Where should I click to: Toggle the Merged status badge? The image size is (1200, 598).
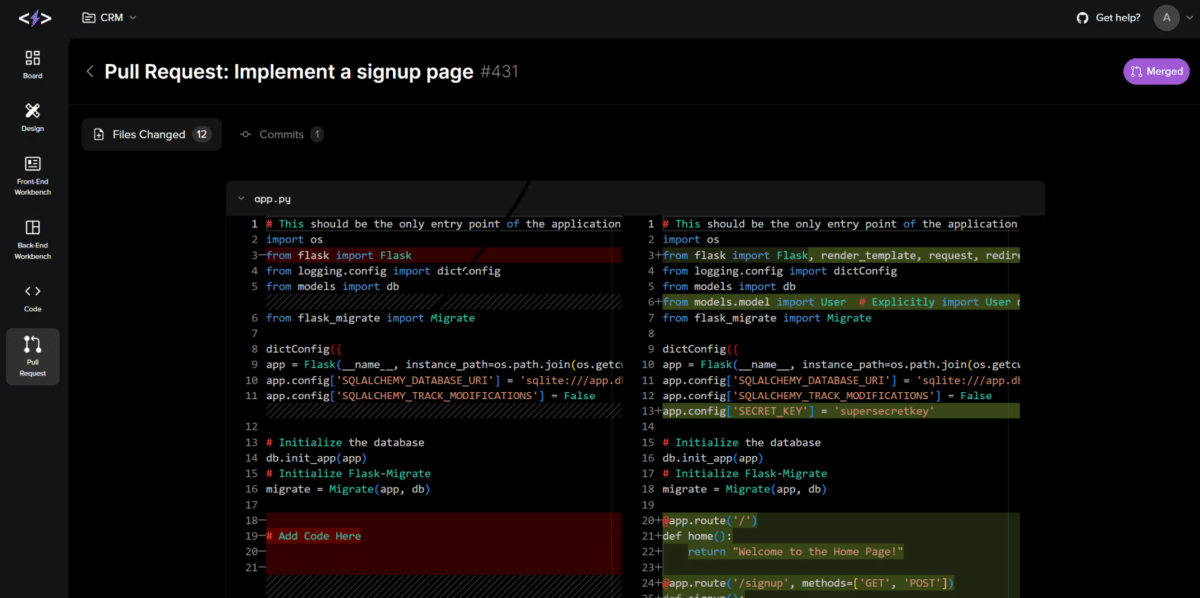(1156, 71)
